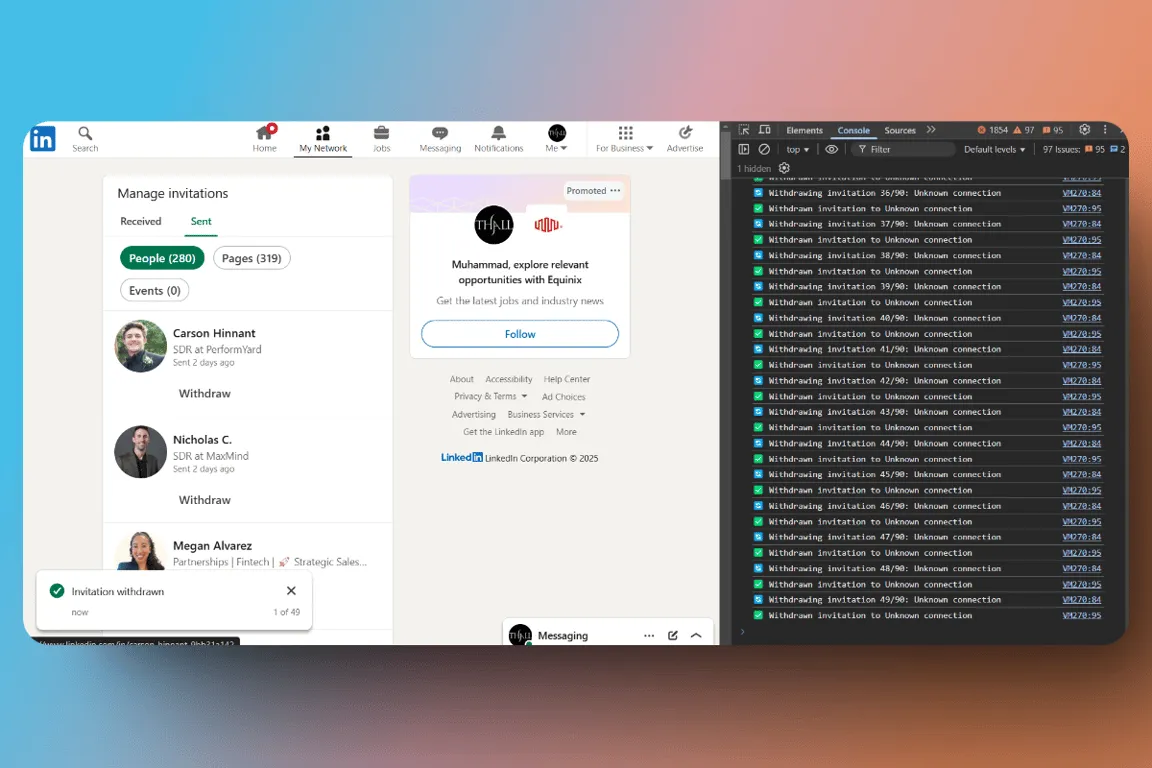Open the 'Me' dropdown menu

pyautogui.click(x=557, y=138)
